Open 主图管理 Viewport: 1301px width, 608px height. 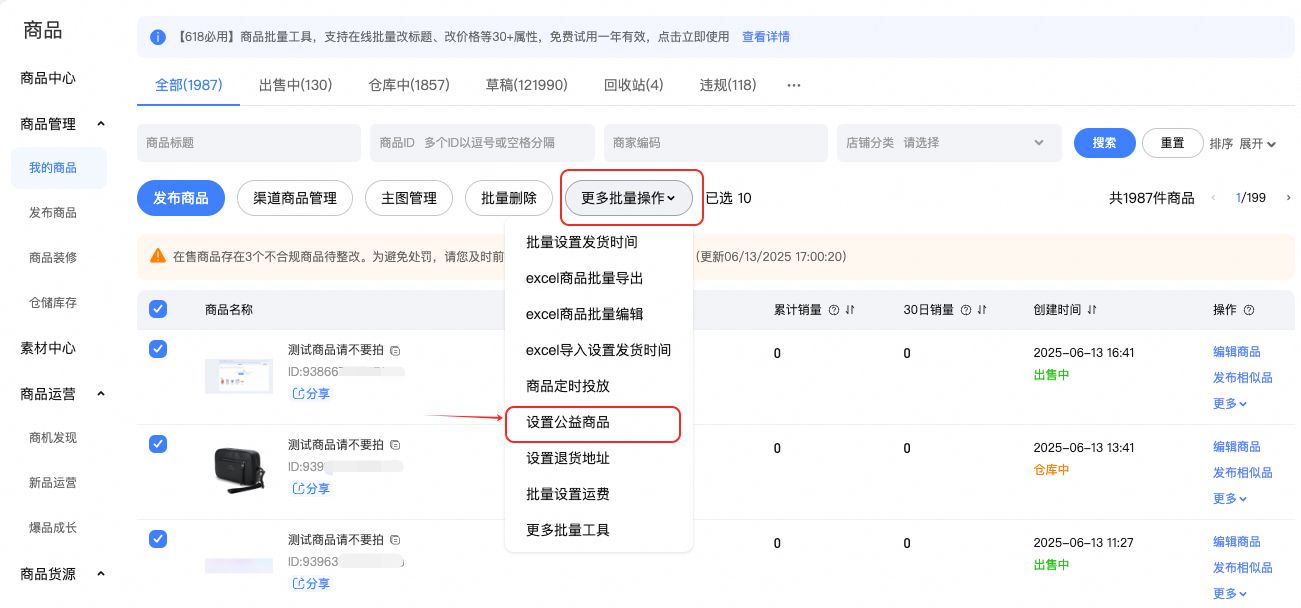tap(409, 198)
